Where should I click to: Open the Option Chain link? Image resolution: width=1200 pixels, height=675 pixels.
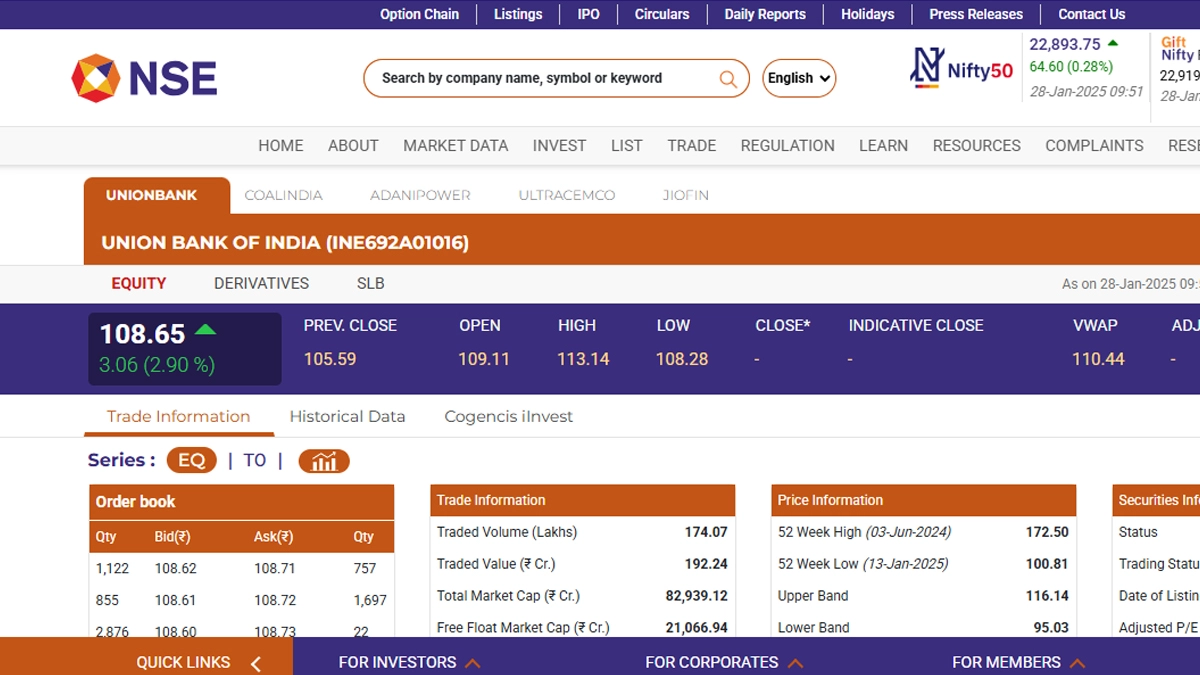419,14
